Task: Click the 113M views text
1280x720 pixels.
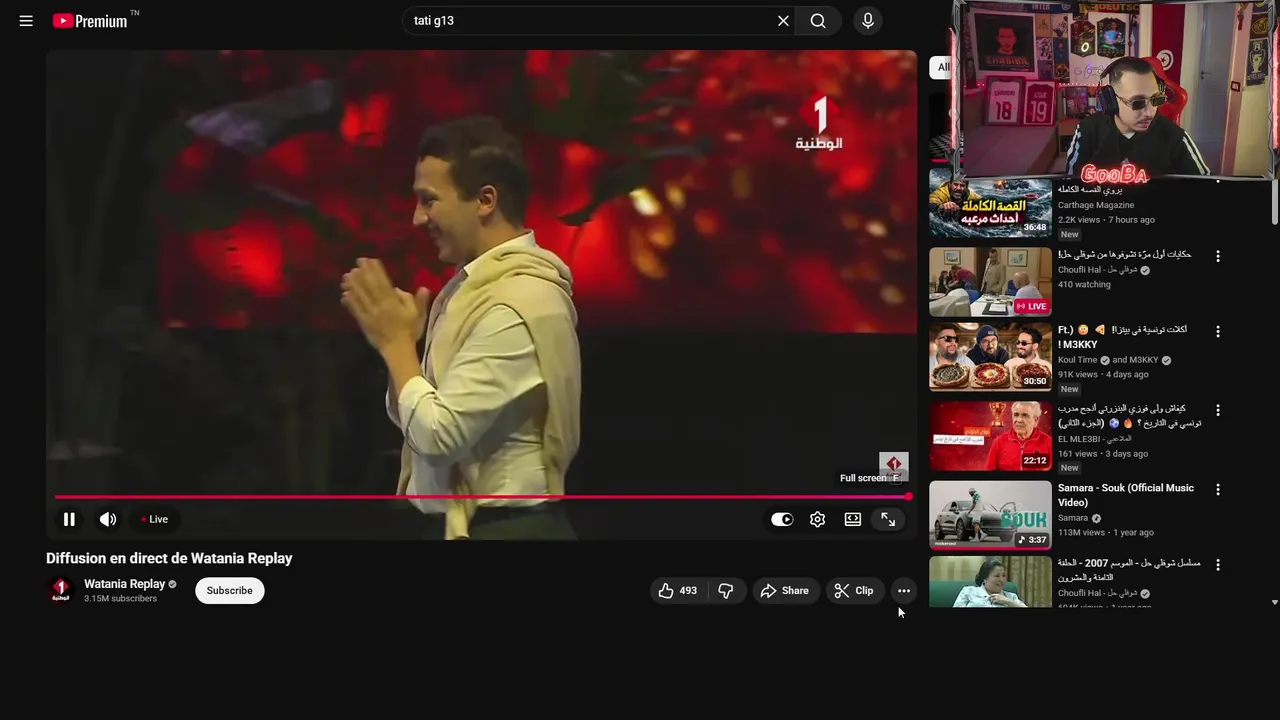Action: pyautogui.click(x=1081, y=533)
